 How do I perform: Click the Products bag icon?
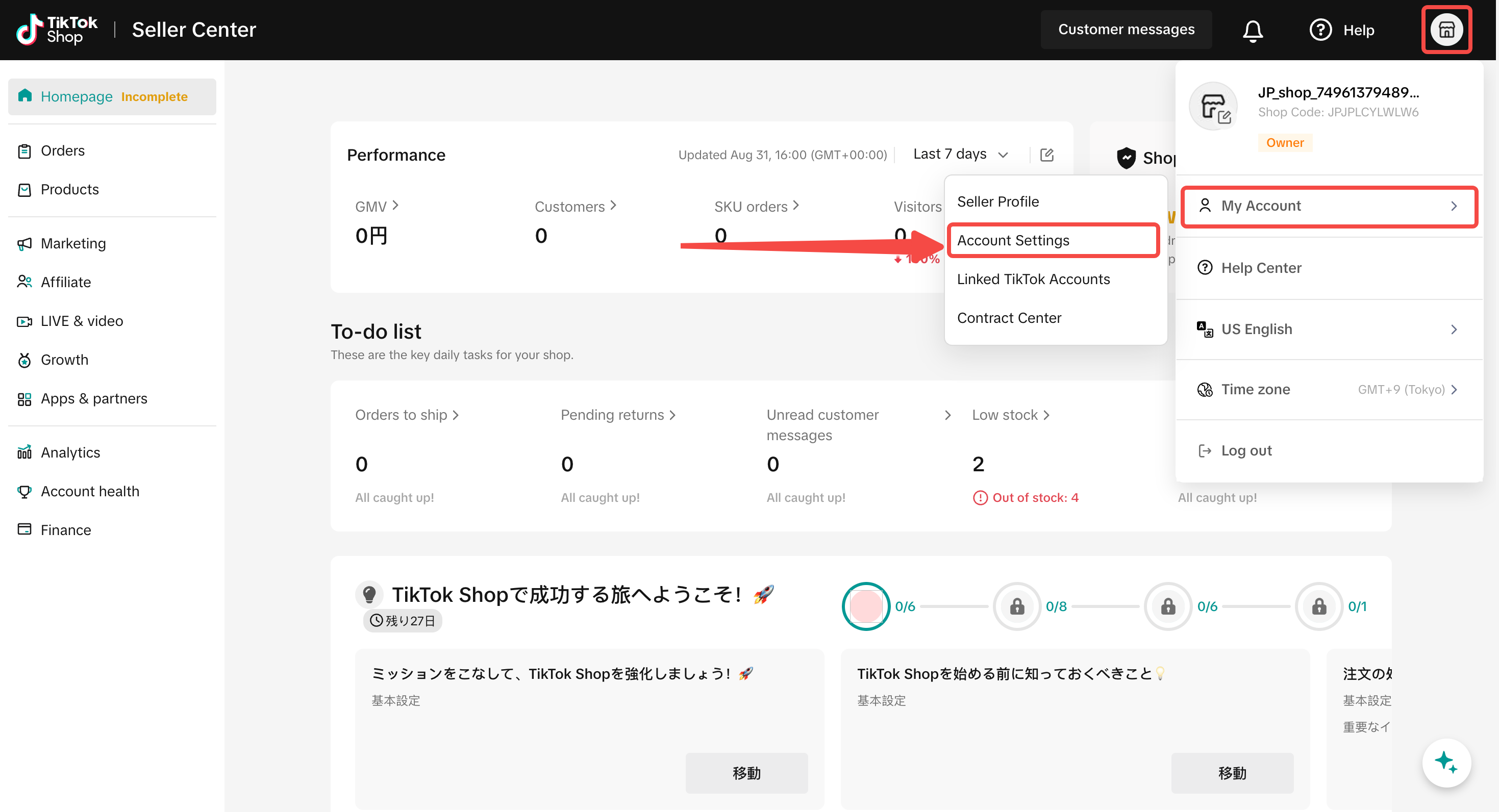(24, 190)
